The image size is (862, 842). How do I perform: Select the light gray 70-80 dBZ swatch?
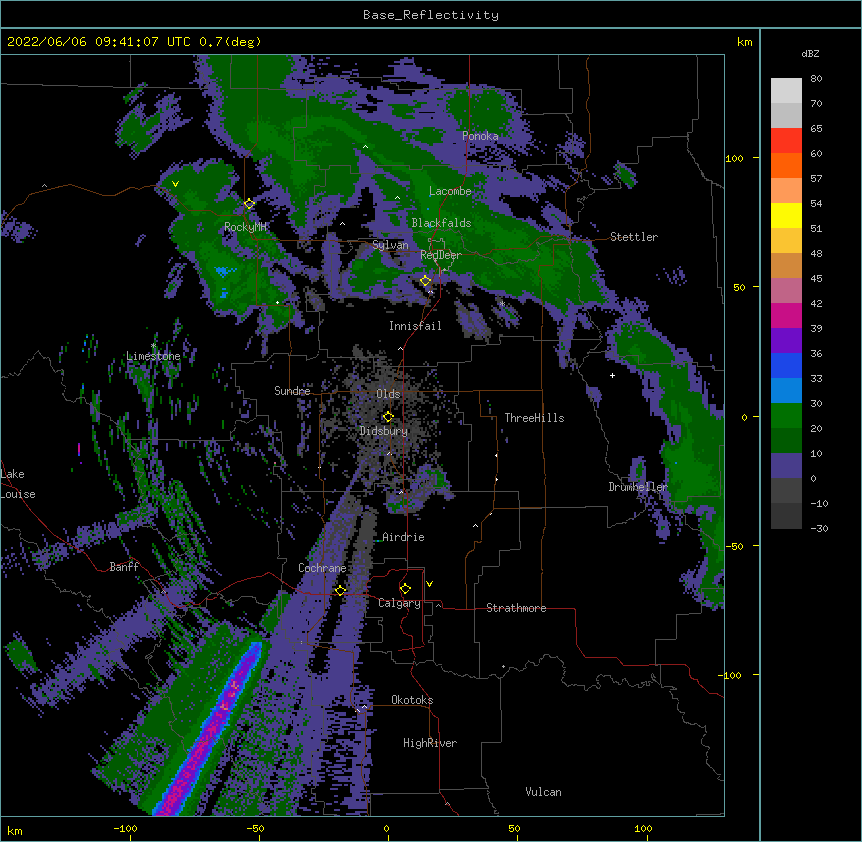click(x=786, y=91)
